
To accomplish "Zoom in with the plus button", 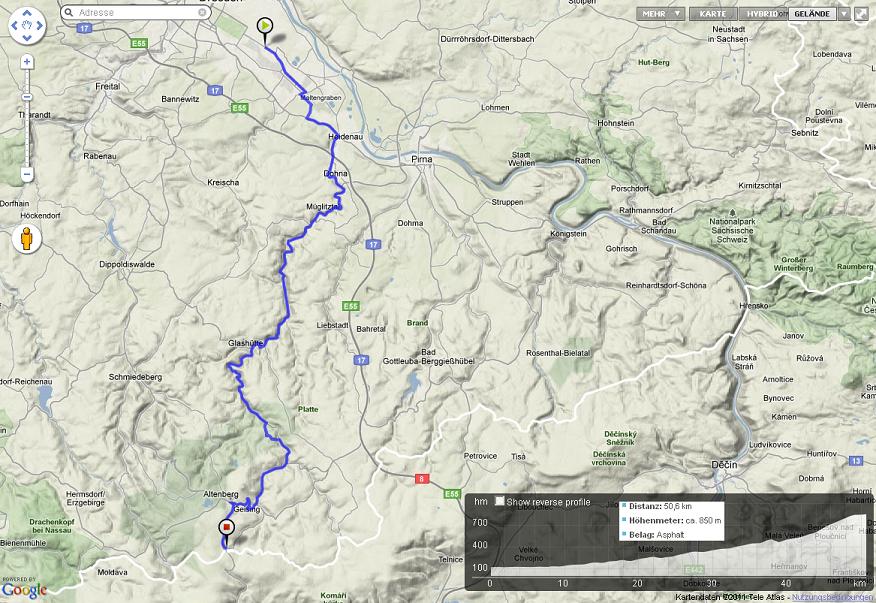I will [27, 61].
